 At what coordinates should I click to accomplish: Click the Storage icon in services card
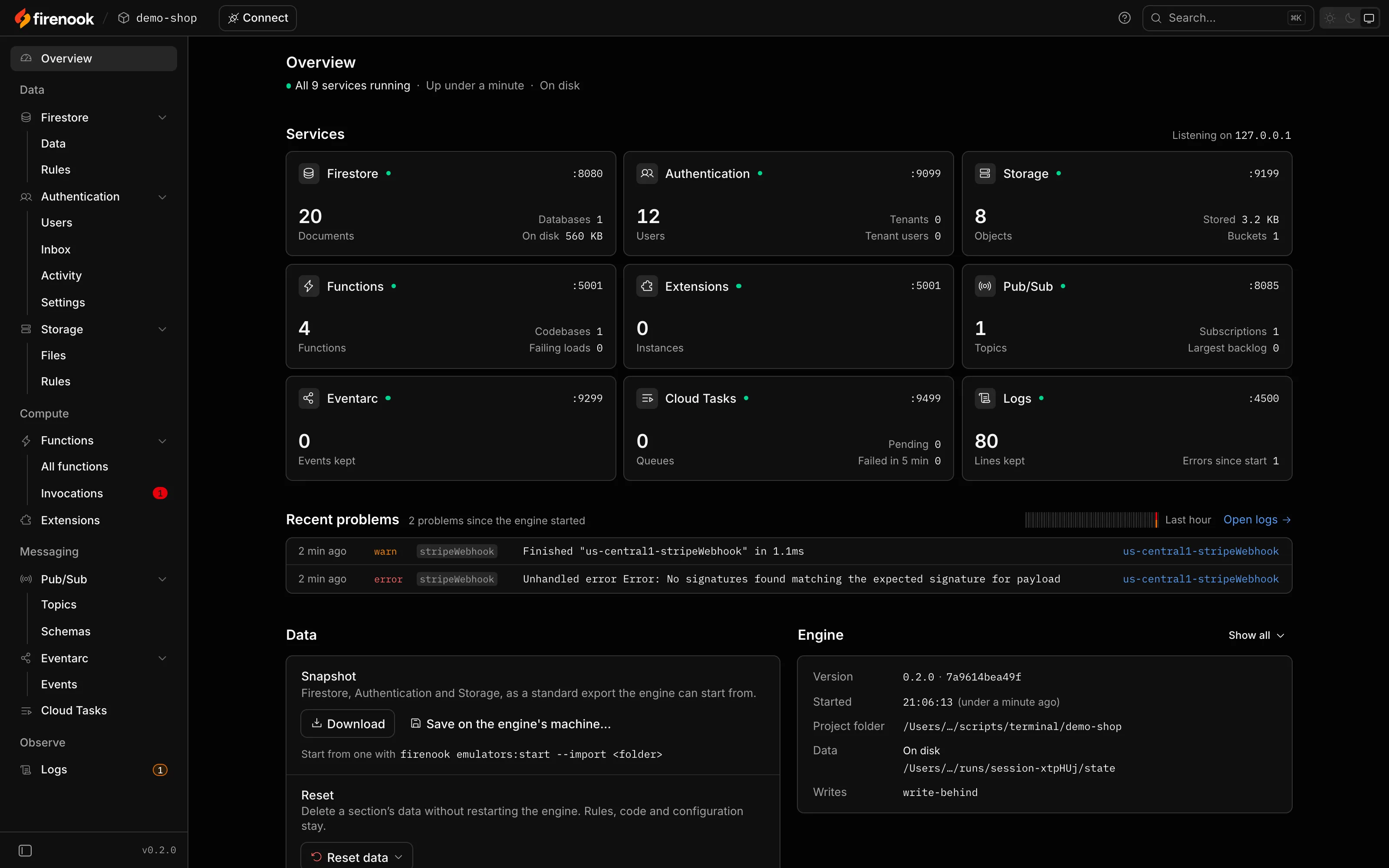pos(985,173)
